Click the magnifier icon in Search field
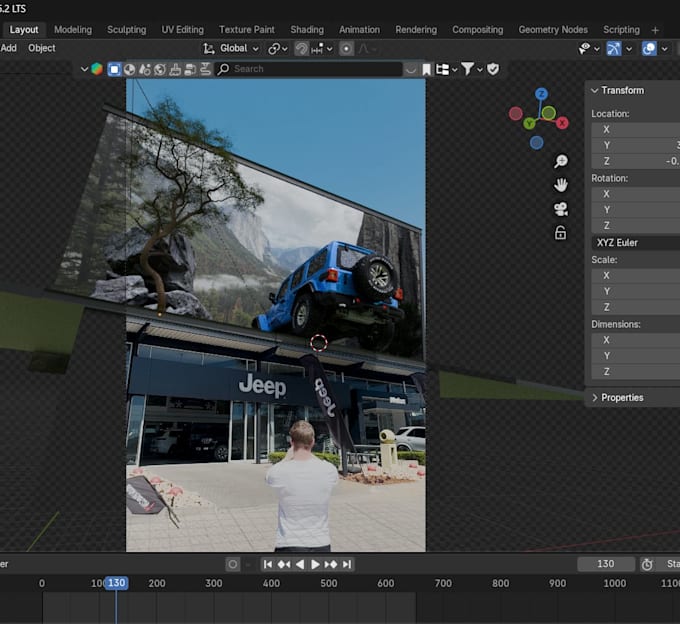The height and width of the screenshot is (624, 680). click(223, 69)
